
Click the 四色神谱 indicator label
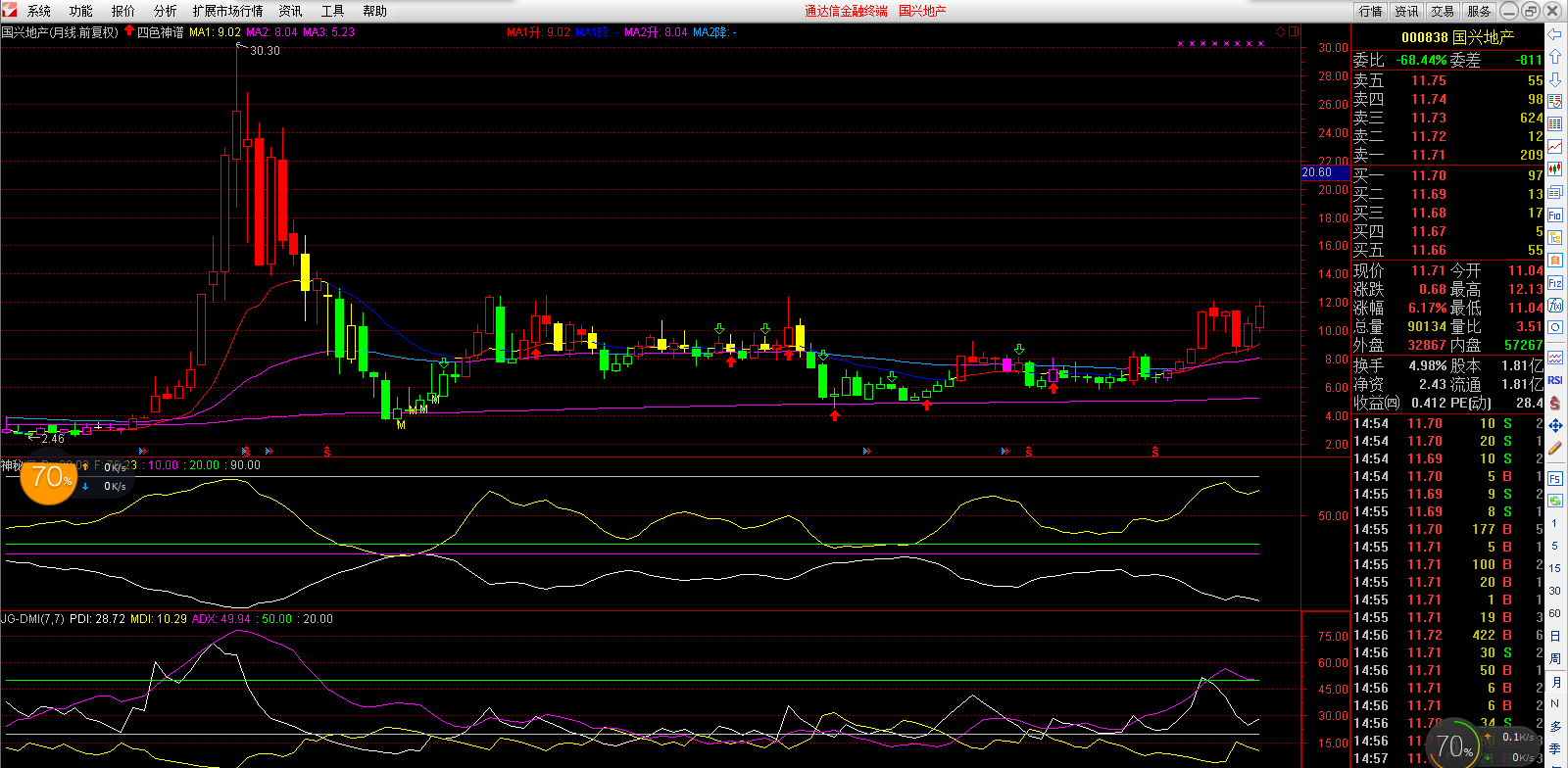[x=161, y=32]
